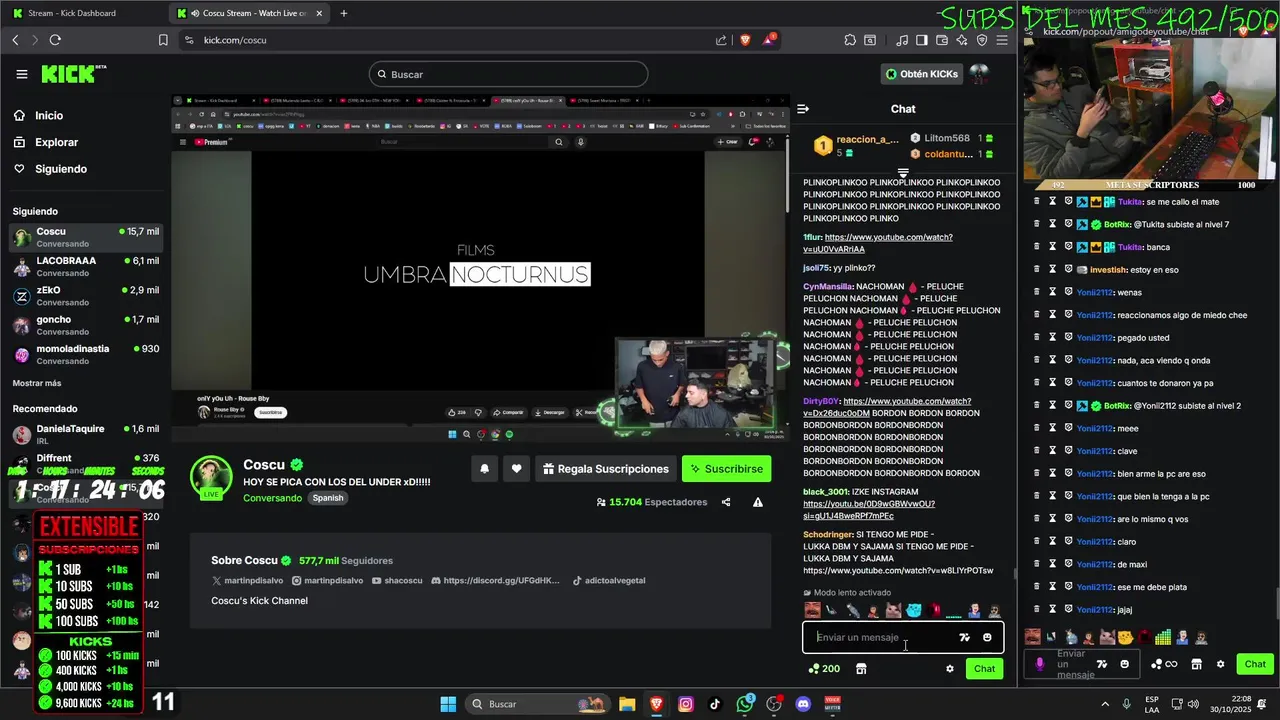Open the Brave wallet icon
The width and height of the screenshot is (1280, 720).
point(942,40)
